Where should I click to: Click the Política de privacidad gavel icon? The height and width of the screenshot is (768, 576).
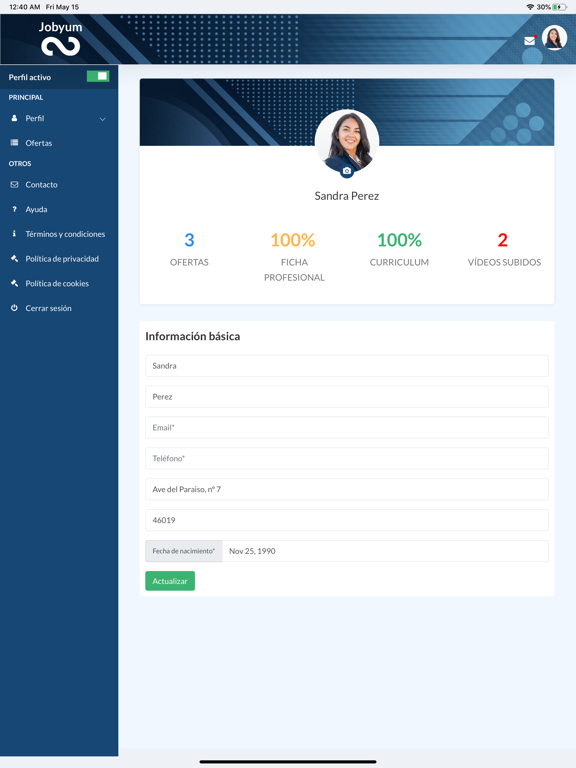[14, 258]
